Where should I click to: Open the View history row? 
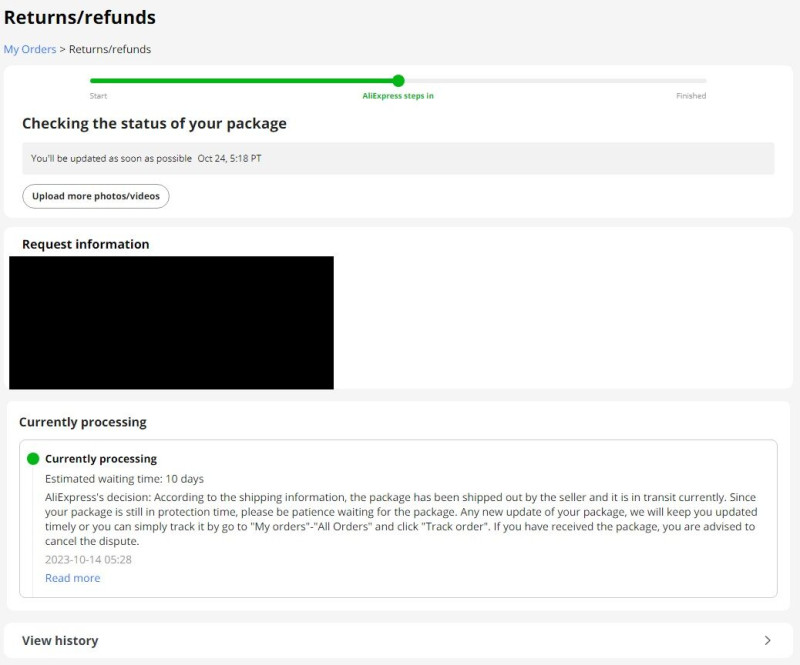pyautogui.click(x=398, y=641)
